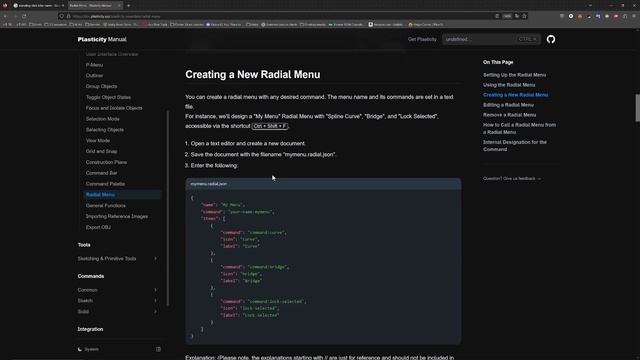Click the Creating a New Radial Menu heading
This screenshot has height=360, width=640.
tap(253, 75)
